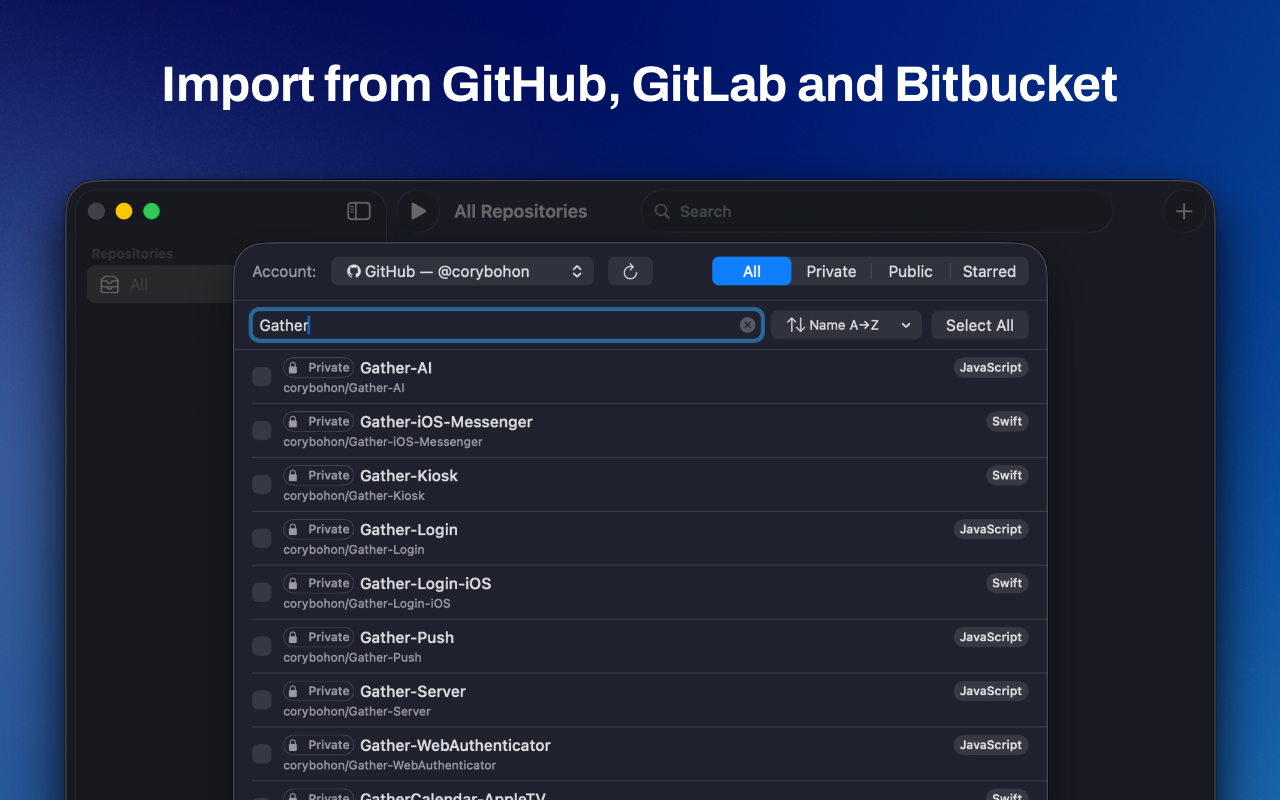Show only Public repositories tab
The image size is (1280, 800).
coord(910,271)
